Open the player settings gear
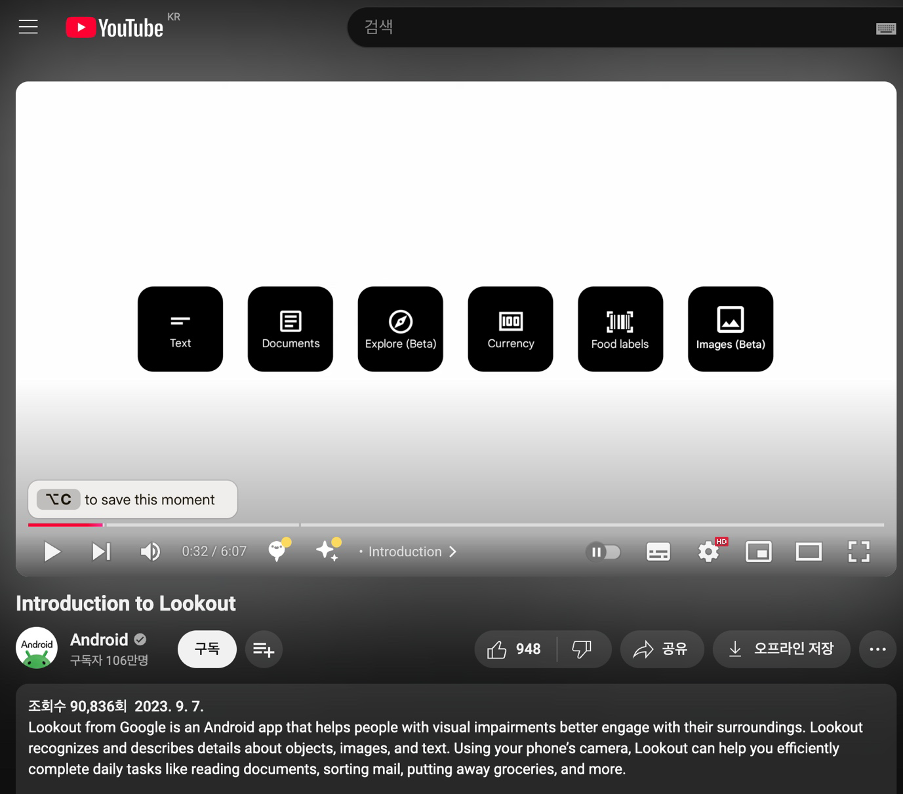The height and width of the screenshot is (794, 904). [709, 552]
